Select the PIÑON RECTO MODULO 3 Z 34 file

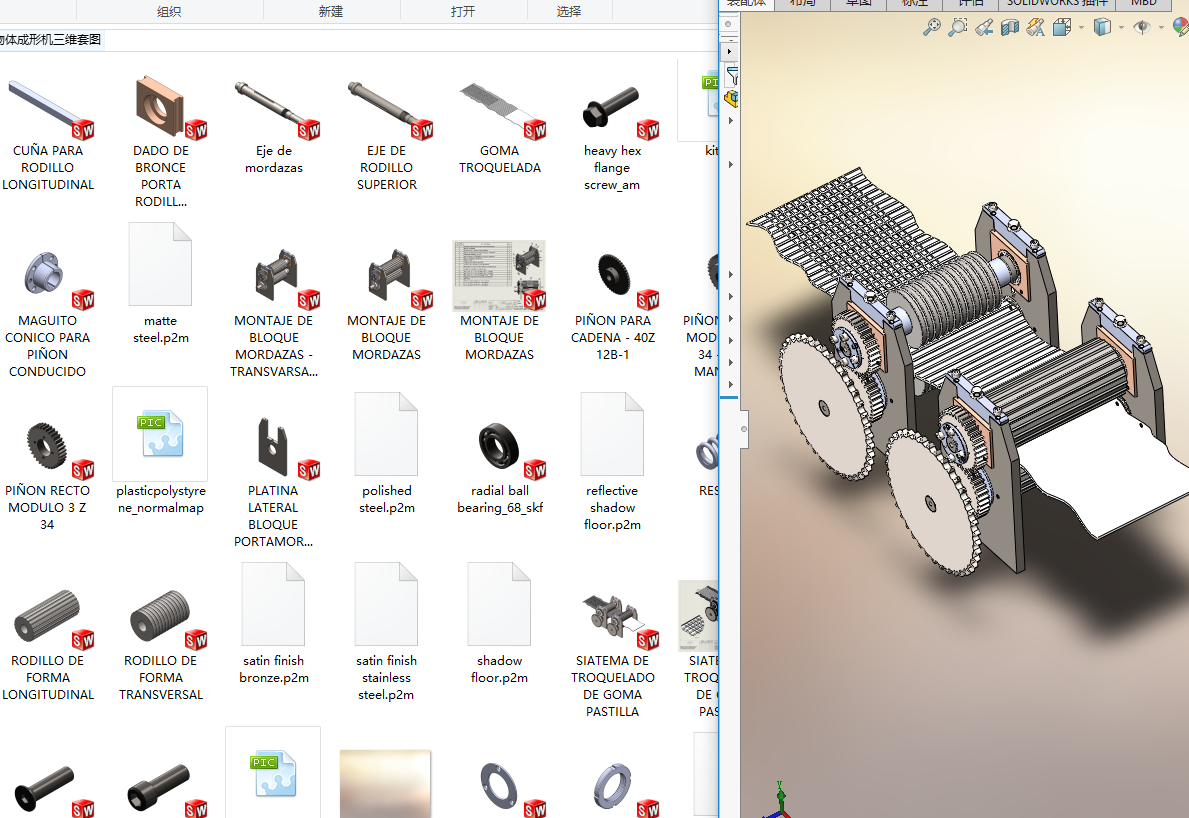click(48, 475)
